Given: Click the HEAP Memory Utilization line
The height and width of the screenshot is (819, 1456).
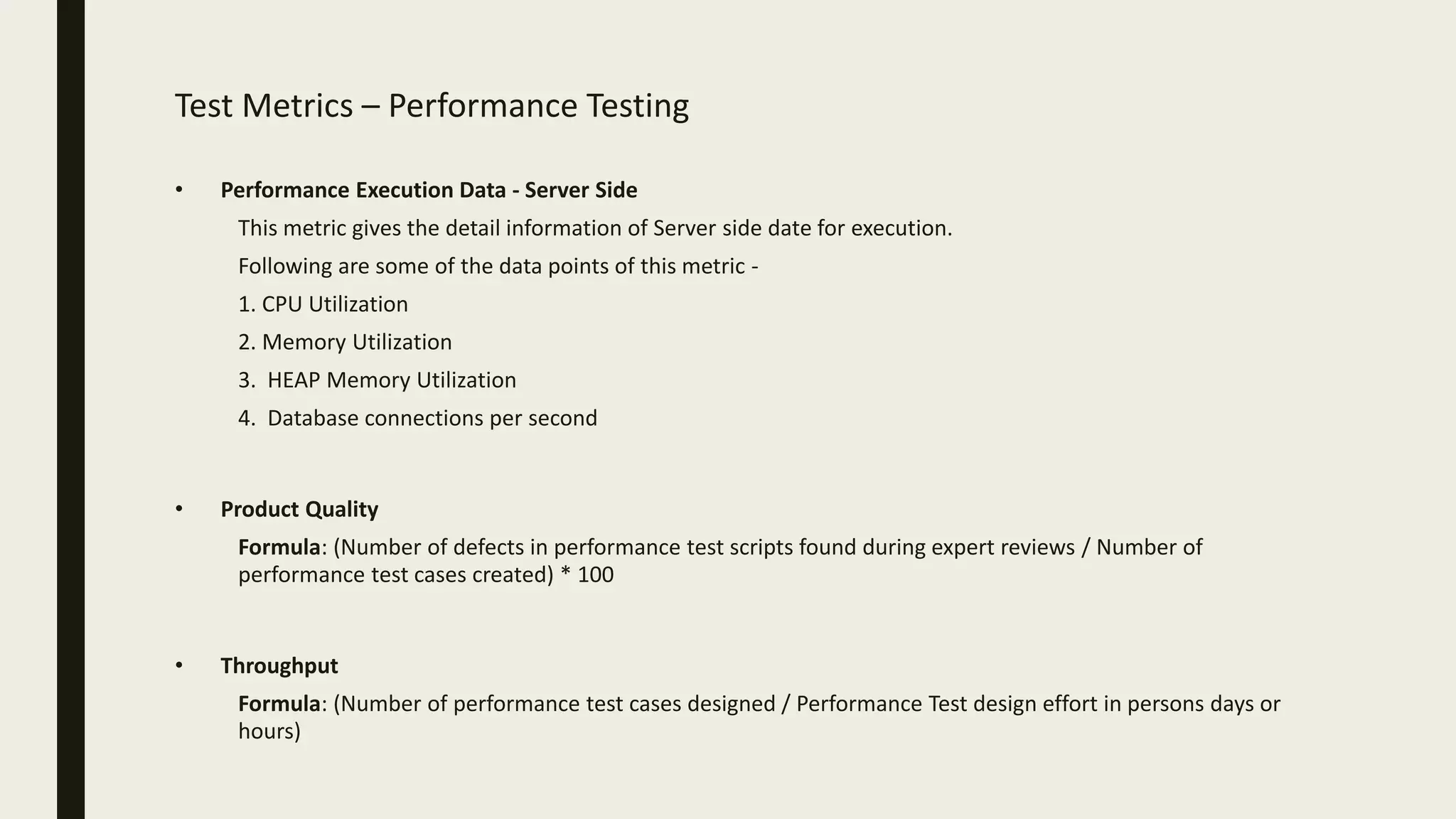Looking at the screenshot, I should (x=377, y=380).
